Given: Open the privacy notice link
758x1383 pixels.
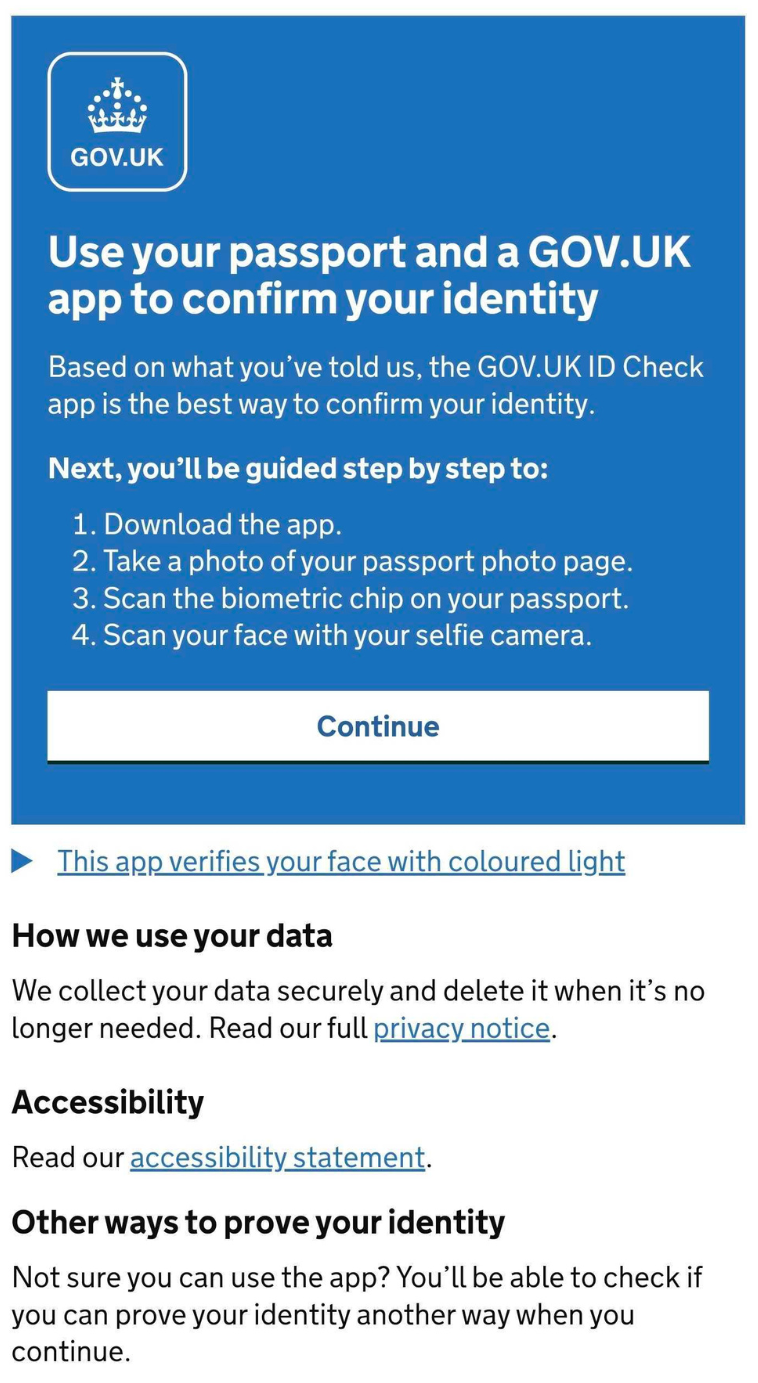Looking at the screenshot, I should [x=461, y=1028].
